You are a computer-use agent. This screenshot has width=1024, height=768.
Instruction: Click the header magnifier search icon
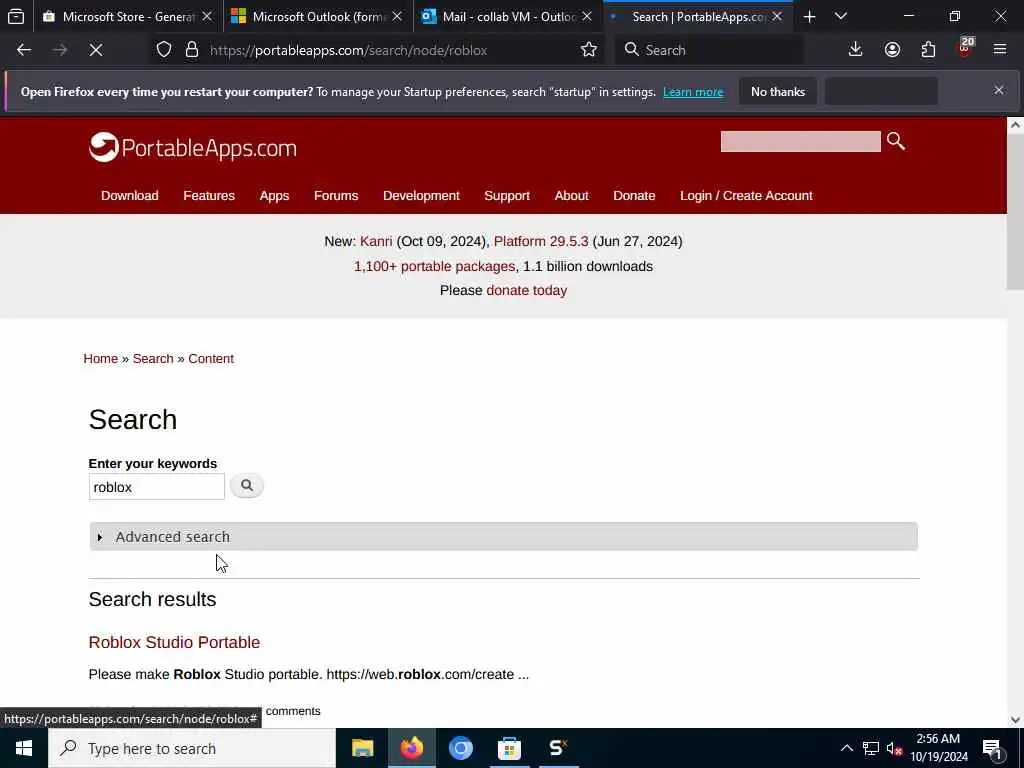(x=896, y=141)
